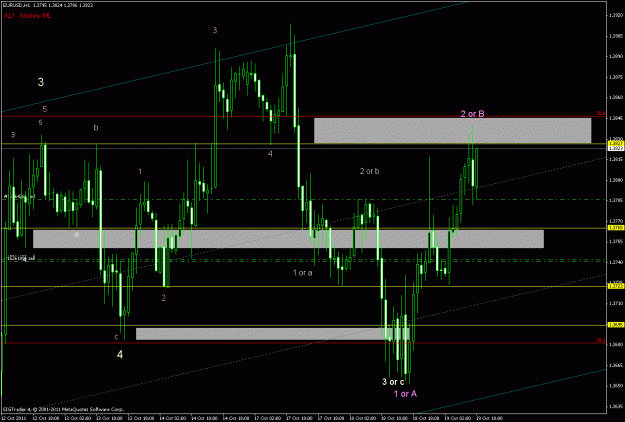625x422 pixels.
Task: Select the gray '2 or b' wave label
Action: (369, 171)
